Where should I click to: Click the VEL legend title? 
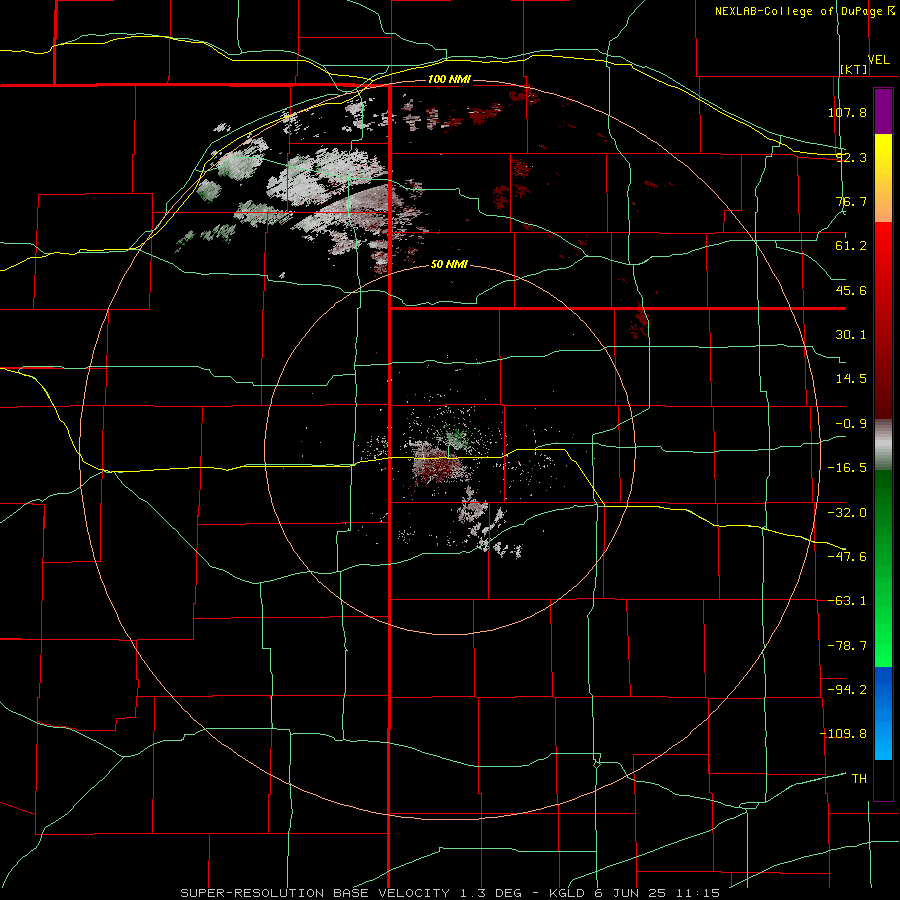(x=878, y=60)
